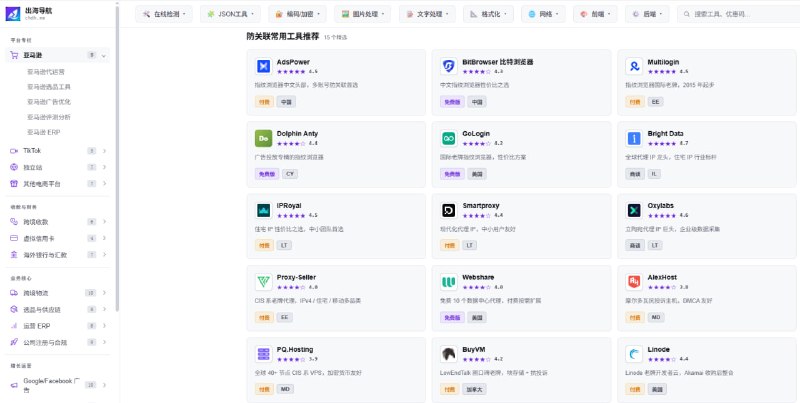The width and height of the screenshot is (800, 403).
Task: Go to 亚马逊 ERP sub-item
Action: point(44,132)
